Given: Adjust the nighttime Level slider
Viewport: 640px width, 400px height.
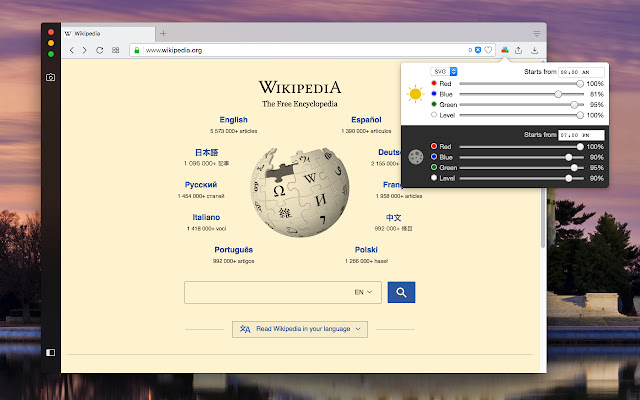Looking at the screenshot, I should point(521,178).
